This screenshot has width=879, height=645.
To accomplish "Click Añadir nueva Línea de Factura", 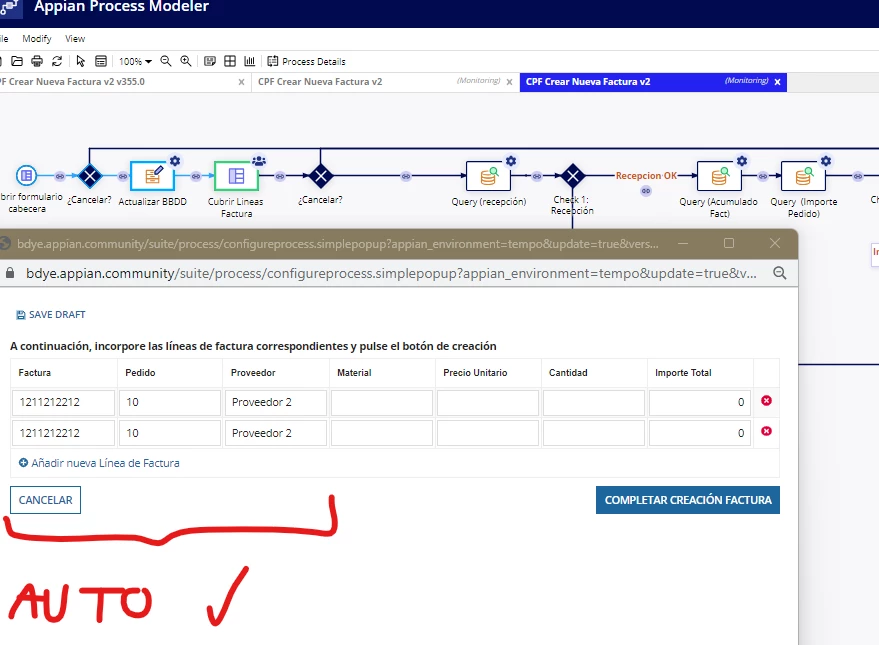I will (99, 463).
